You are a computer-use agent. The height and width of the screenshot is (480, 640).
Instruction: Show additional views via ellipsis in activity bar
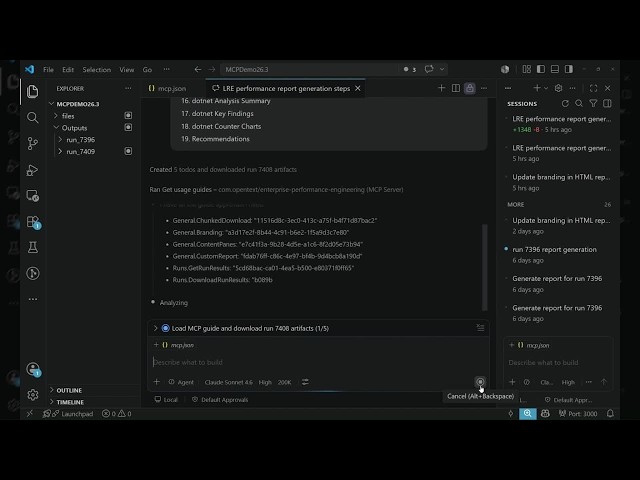[x=33, y=299]
